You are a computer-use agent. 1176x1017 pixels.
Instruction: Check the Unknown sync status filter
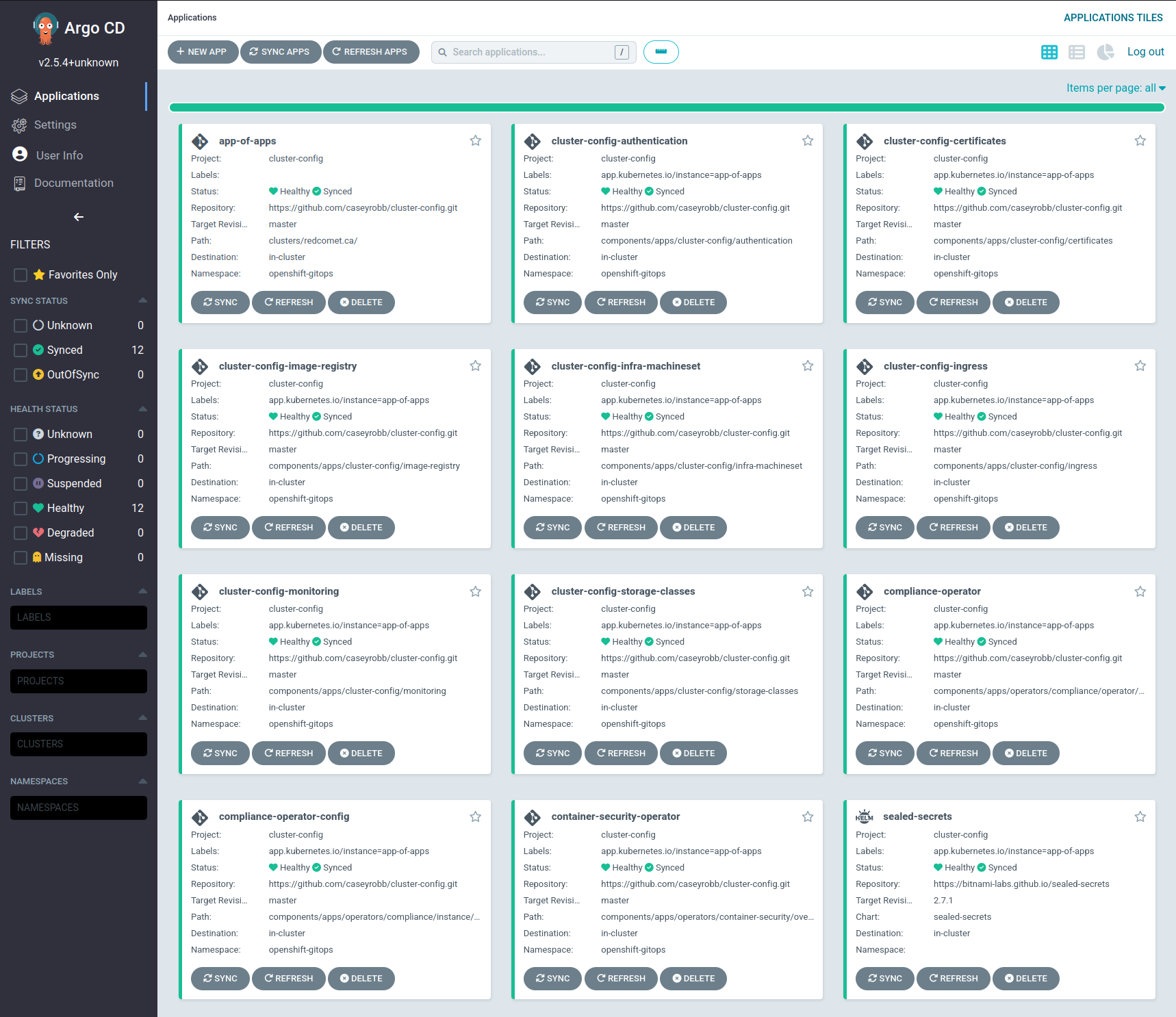click(21, 326)
